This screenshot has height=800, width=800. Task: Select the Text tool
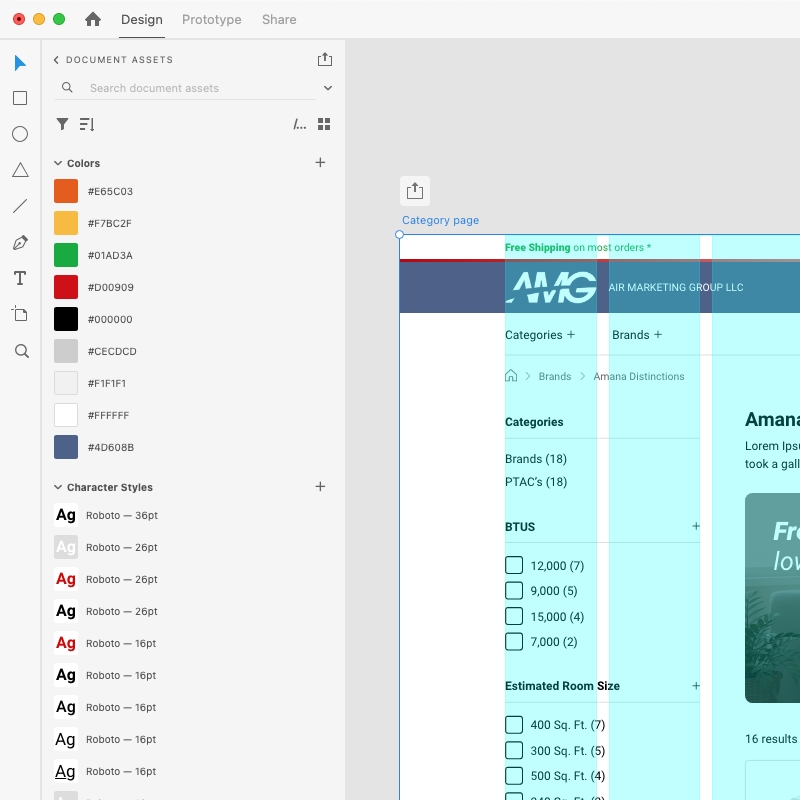point(19,278)
